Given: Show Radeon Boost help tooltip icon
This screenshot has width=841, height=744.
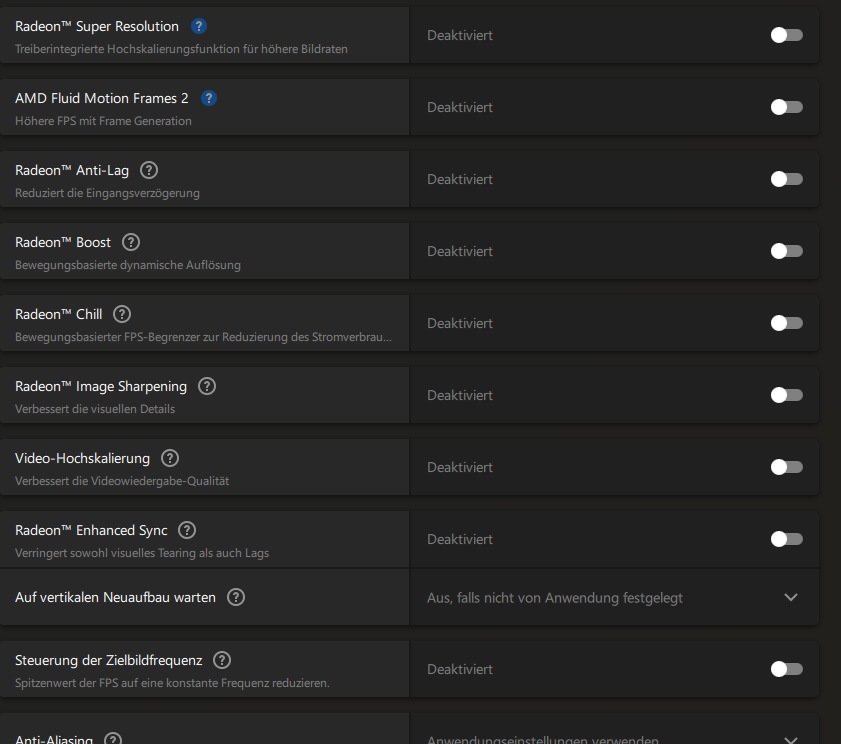Looking at the screenshot, I should 131,242.
